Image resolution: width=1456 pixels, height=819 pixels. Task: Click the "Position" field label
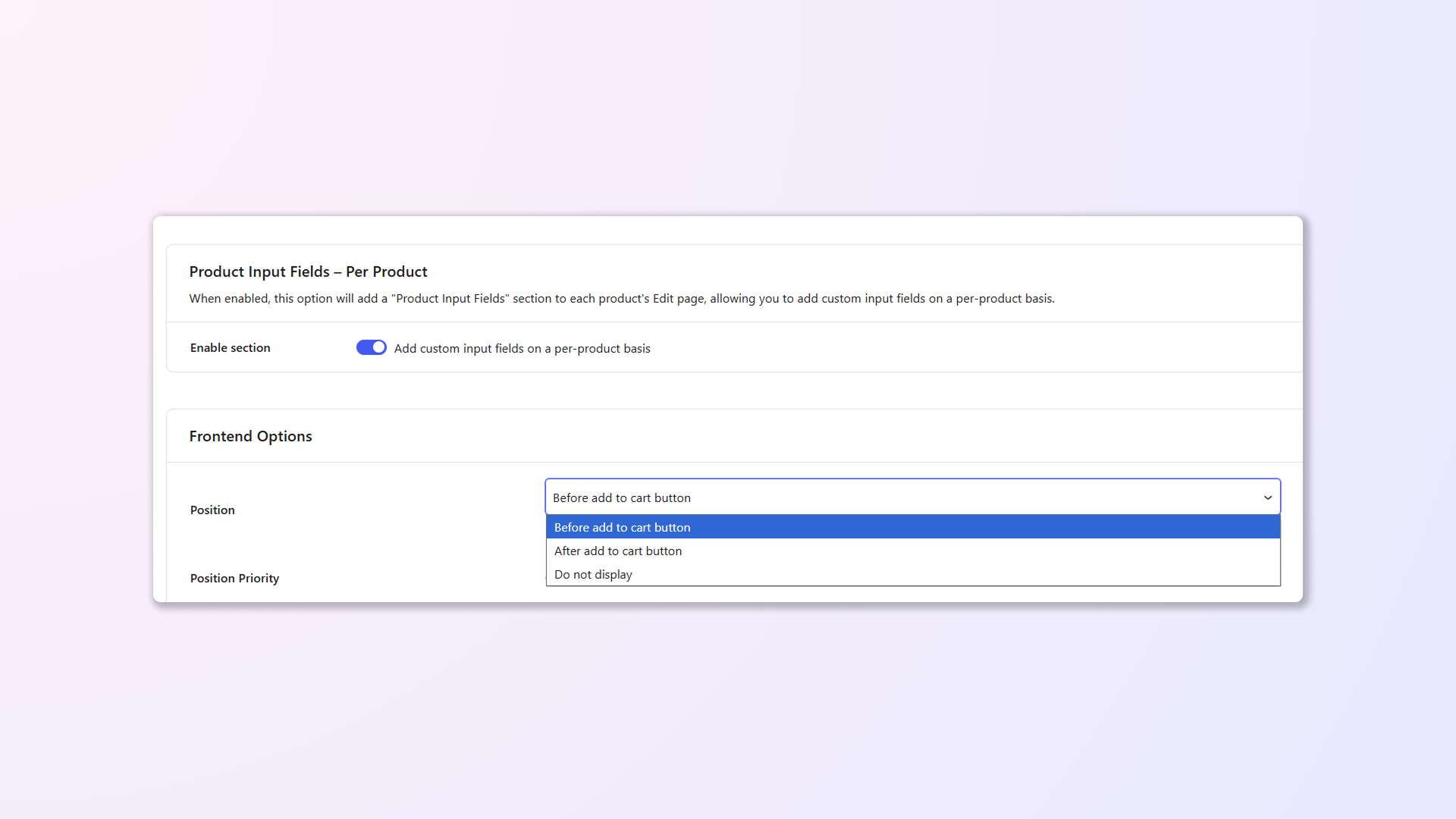pyautogui.click(x=212, y=510)
